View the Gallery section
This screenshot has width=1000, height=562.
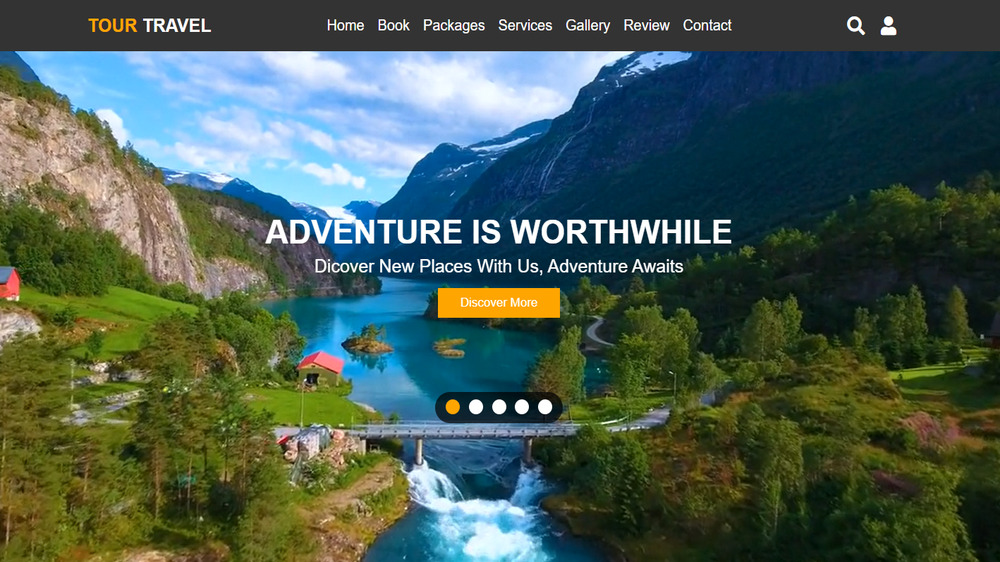click(x=587, y=26)
